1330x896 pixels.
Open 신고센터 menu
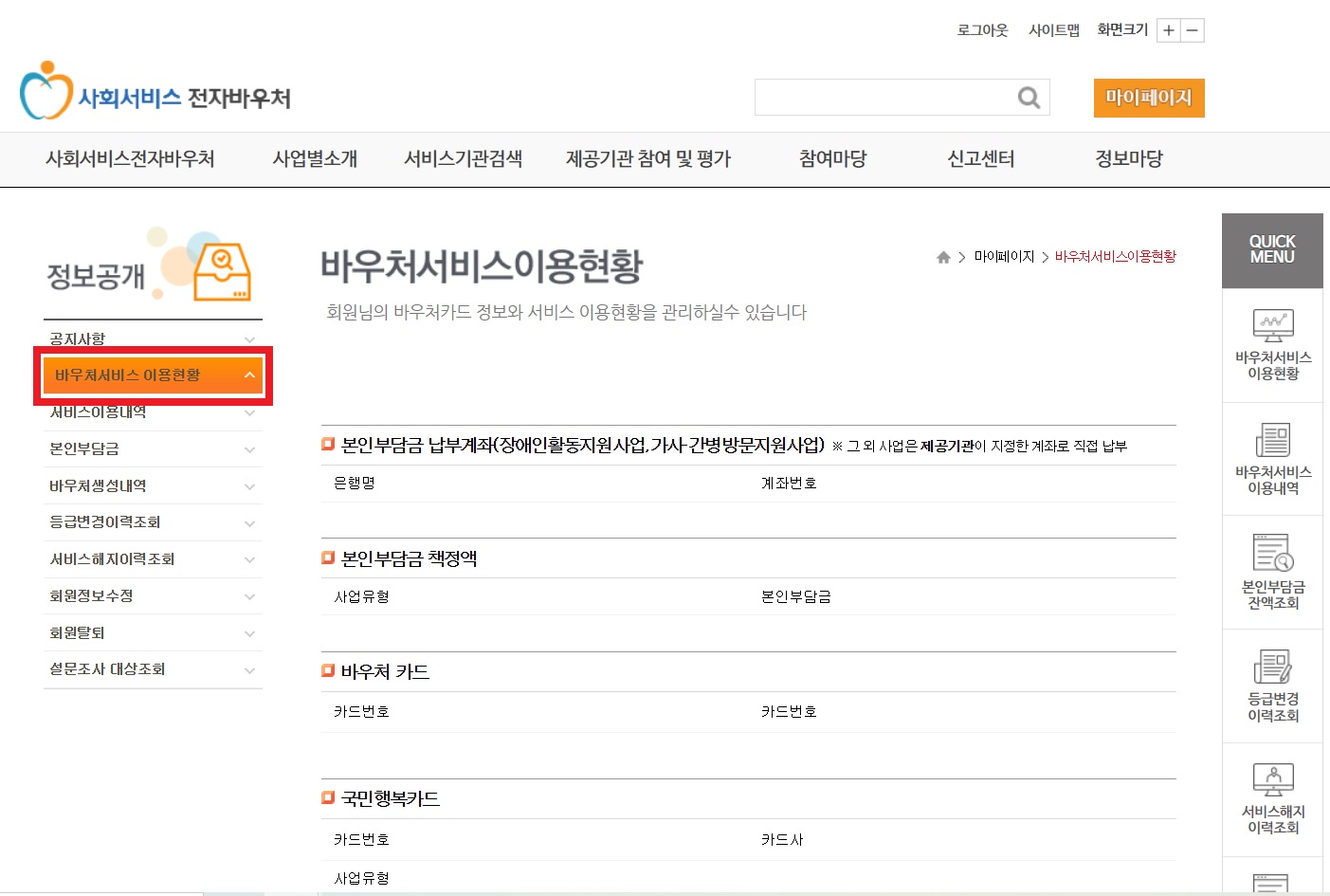(x=980, y=159)
